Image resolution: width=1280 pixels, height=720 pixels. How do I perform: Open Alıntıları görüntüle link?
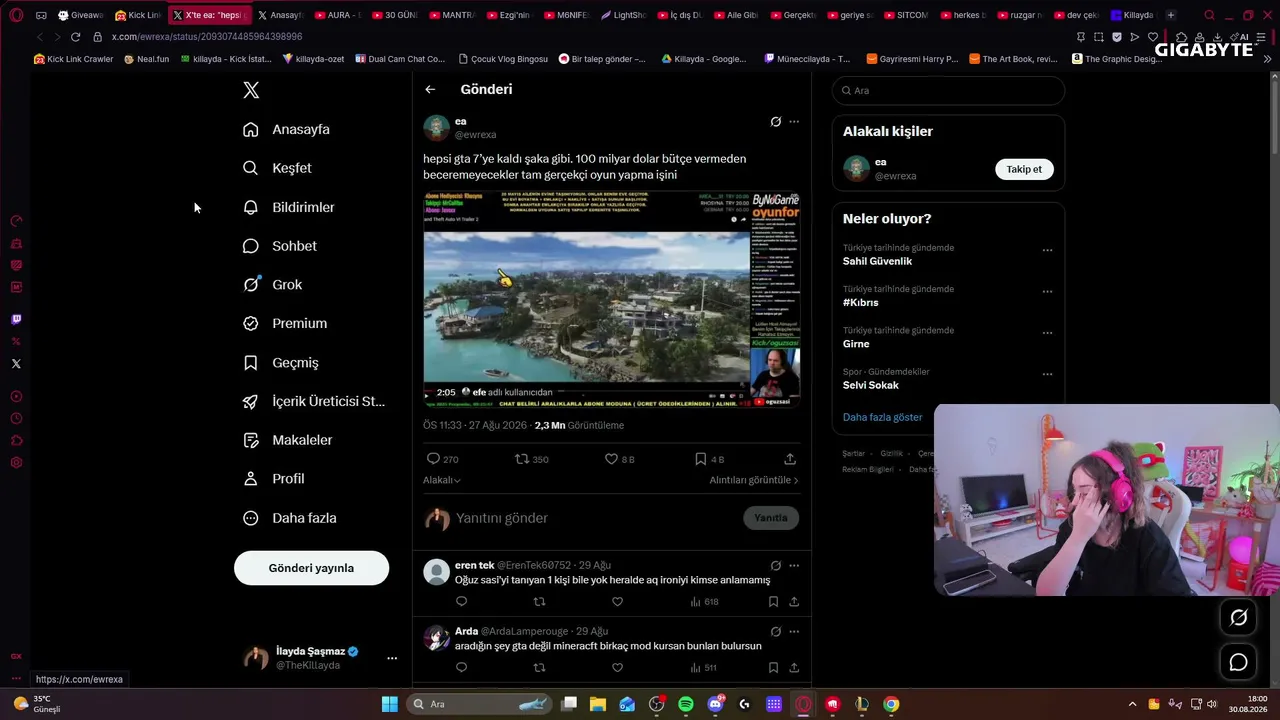tap(754, 480)
